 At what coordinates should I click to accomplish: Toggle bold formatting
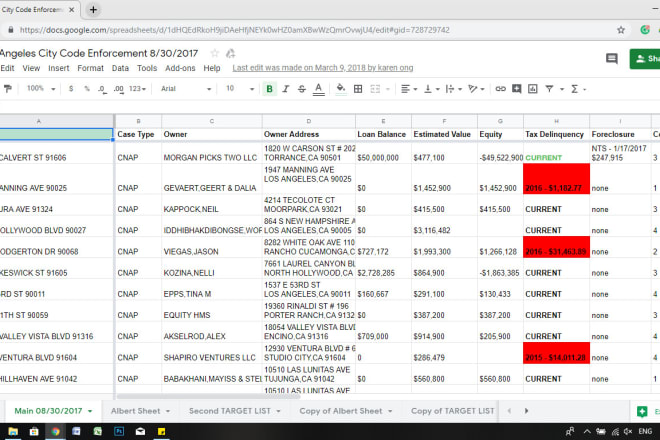click(269, 89)
